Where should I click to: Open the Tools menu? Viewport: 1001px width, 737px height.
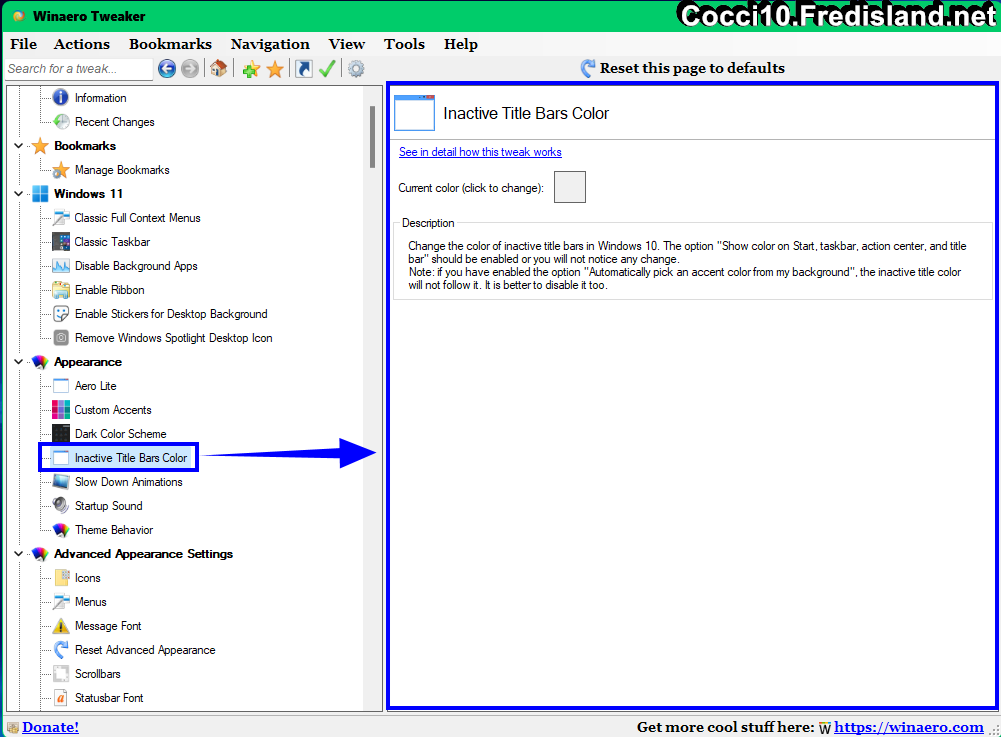pyautogui.click(x=404, y=44)
